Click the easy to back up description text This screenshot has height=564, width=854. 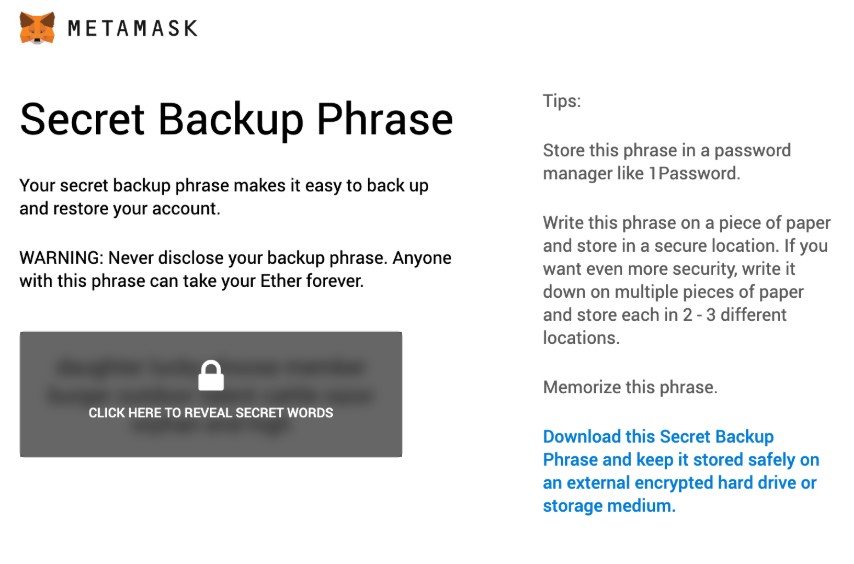coord(224,197)
